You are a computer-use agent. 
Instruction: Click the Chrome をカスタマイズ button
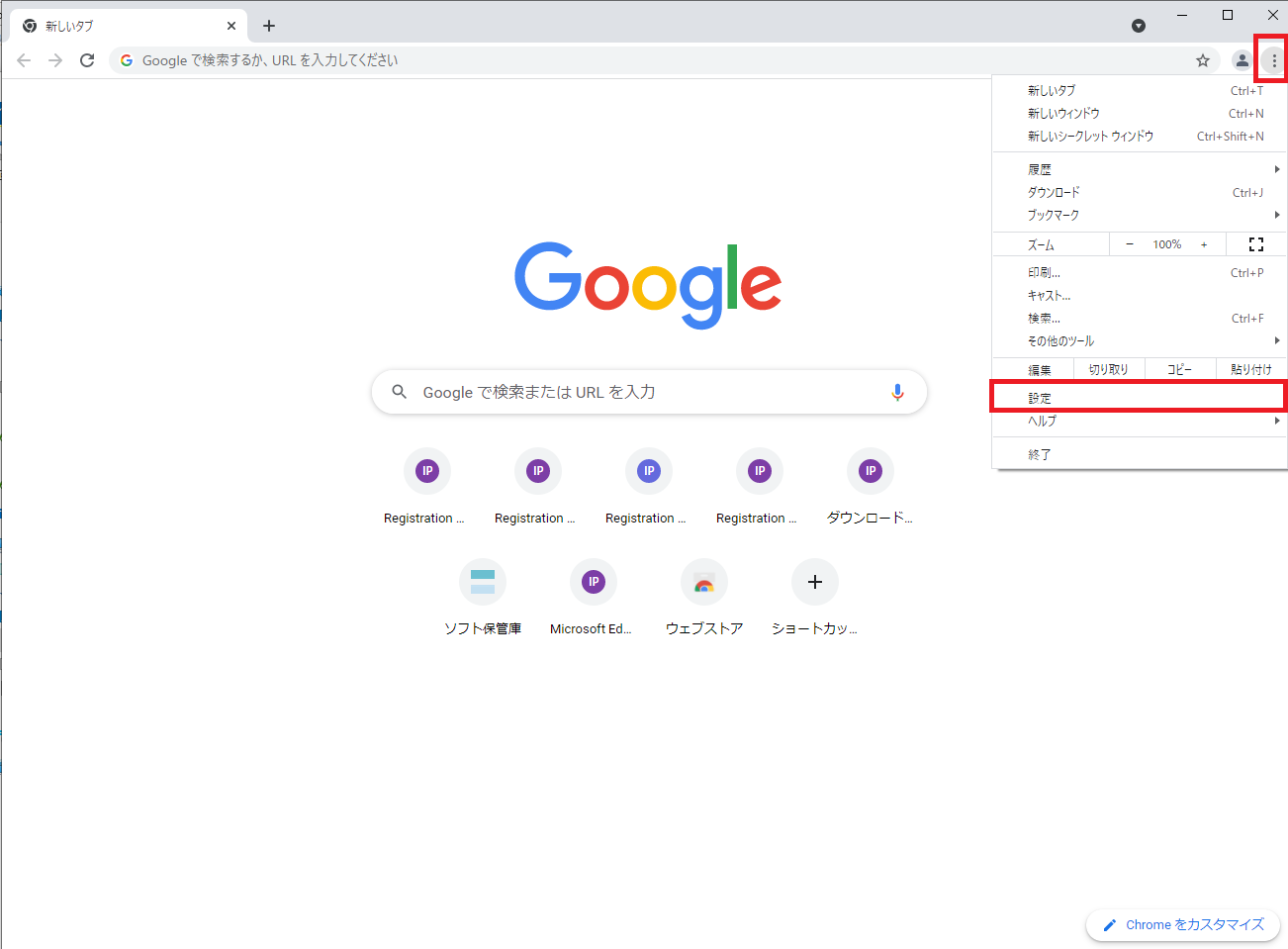[x=1183, y=924]
